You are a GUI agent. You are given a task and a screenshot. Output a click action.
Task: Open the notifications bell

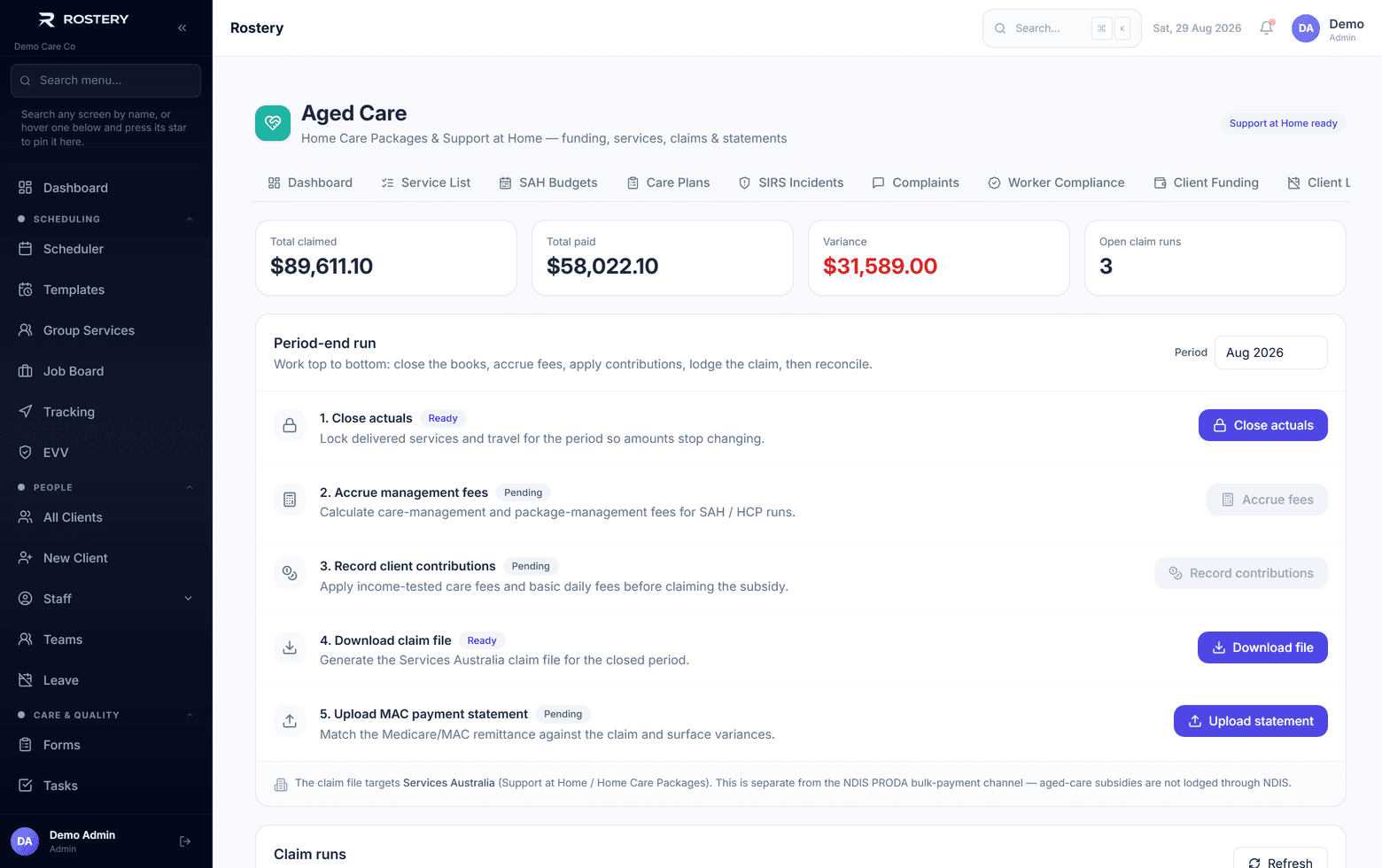1267,27
